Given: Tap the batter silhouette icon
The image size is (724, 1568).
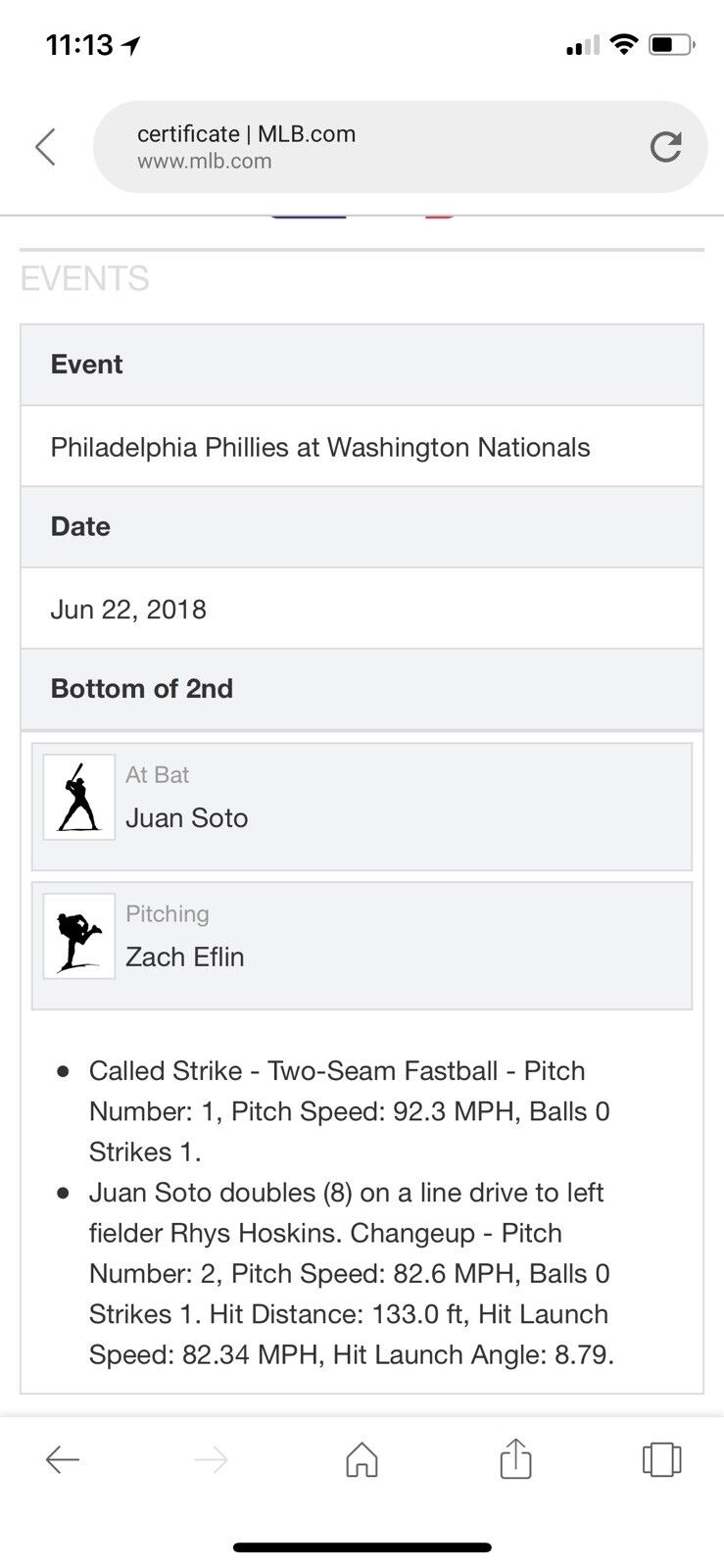Looking at the screenshot, I should [x=79, y=798].
